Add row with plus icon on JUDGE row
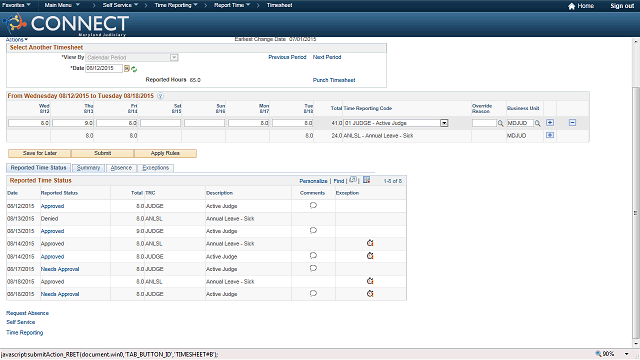The image size is (640, 360). tap(550, 122)
